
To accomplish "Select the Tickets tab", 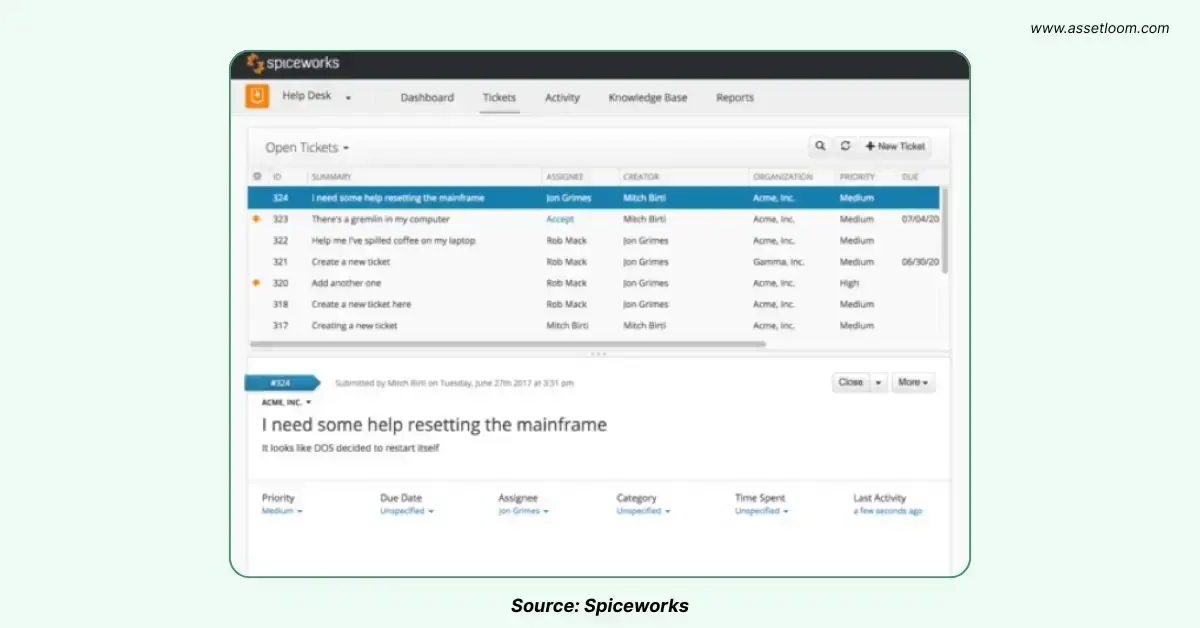I will [499, 98].
